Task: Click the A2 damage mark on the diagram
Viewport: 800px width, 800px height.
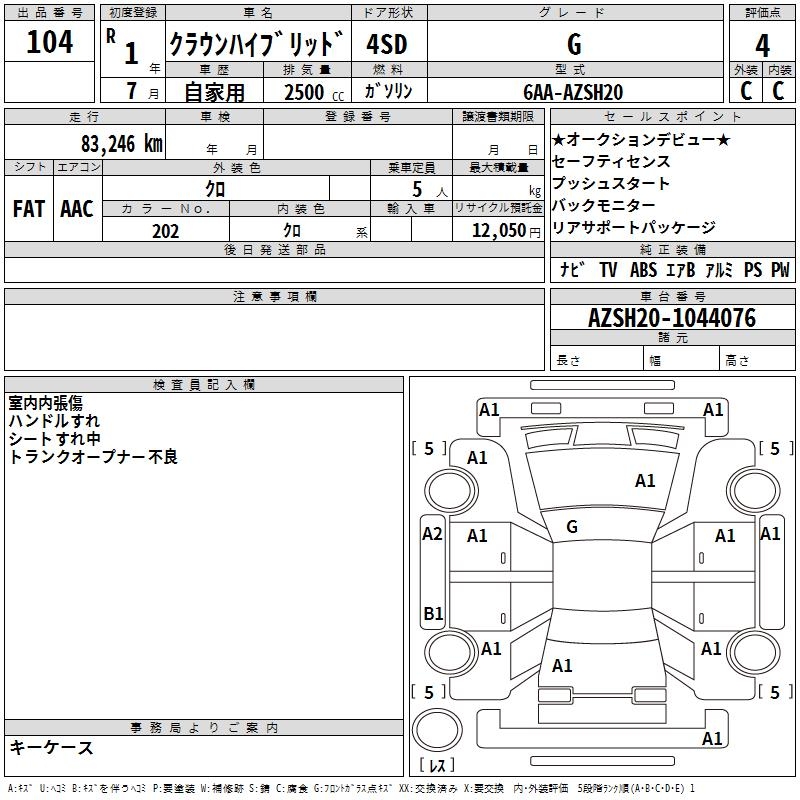Action: (432, 534)
